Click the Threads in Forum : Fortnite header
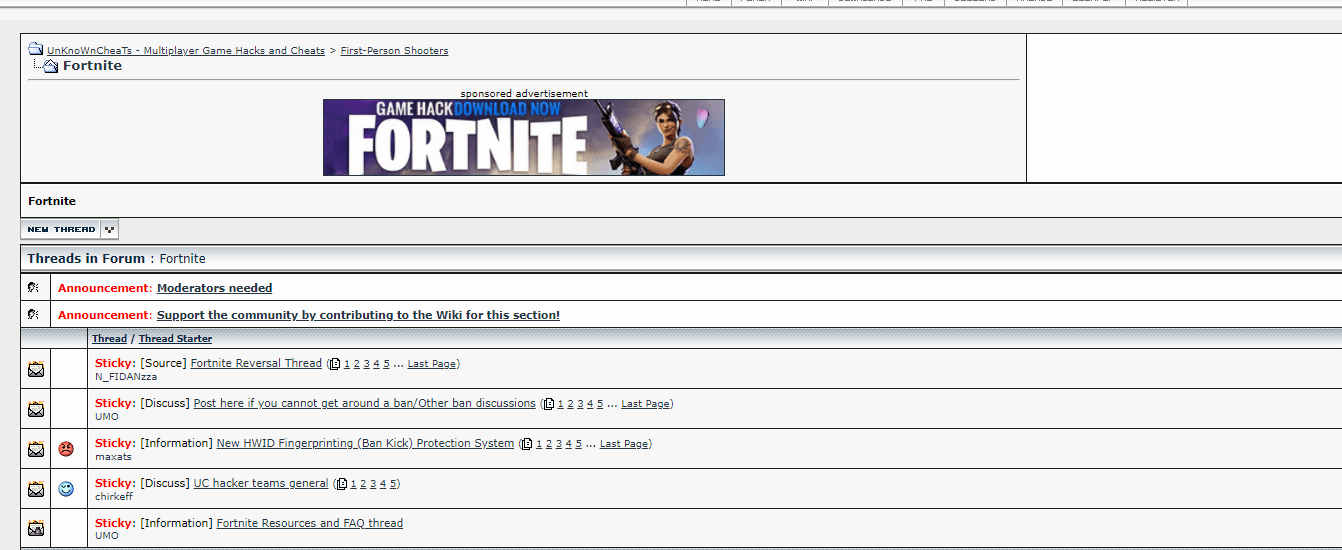Viewport: 1342px width, 550px height. (x=116, y=259)
